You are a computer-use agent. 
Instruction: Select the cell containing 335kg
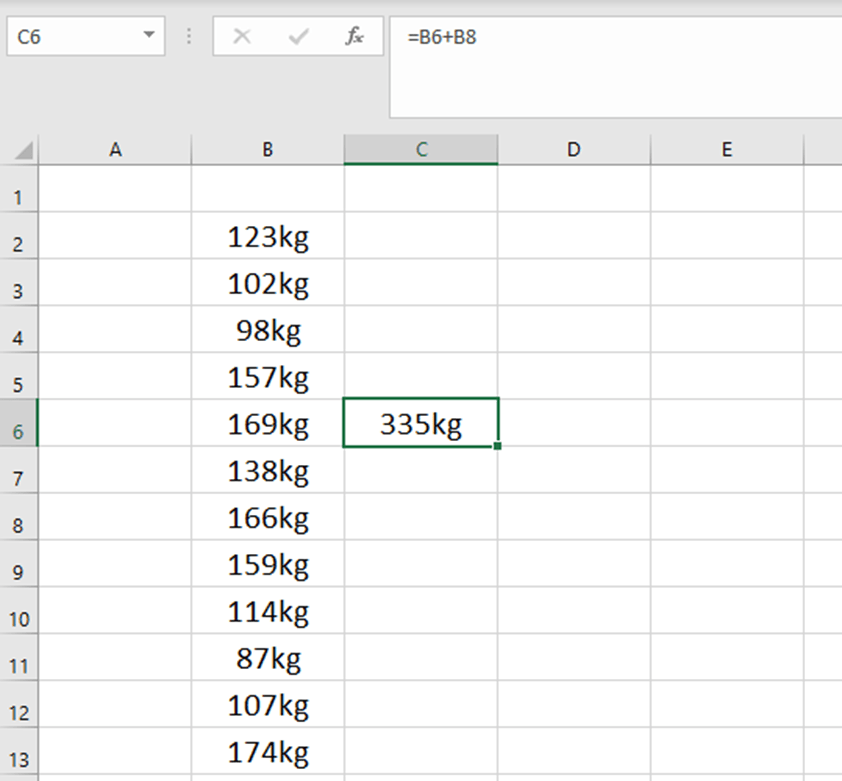pyautogui.click(x=421, y=423)
